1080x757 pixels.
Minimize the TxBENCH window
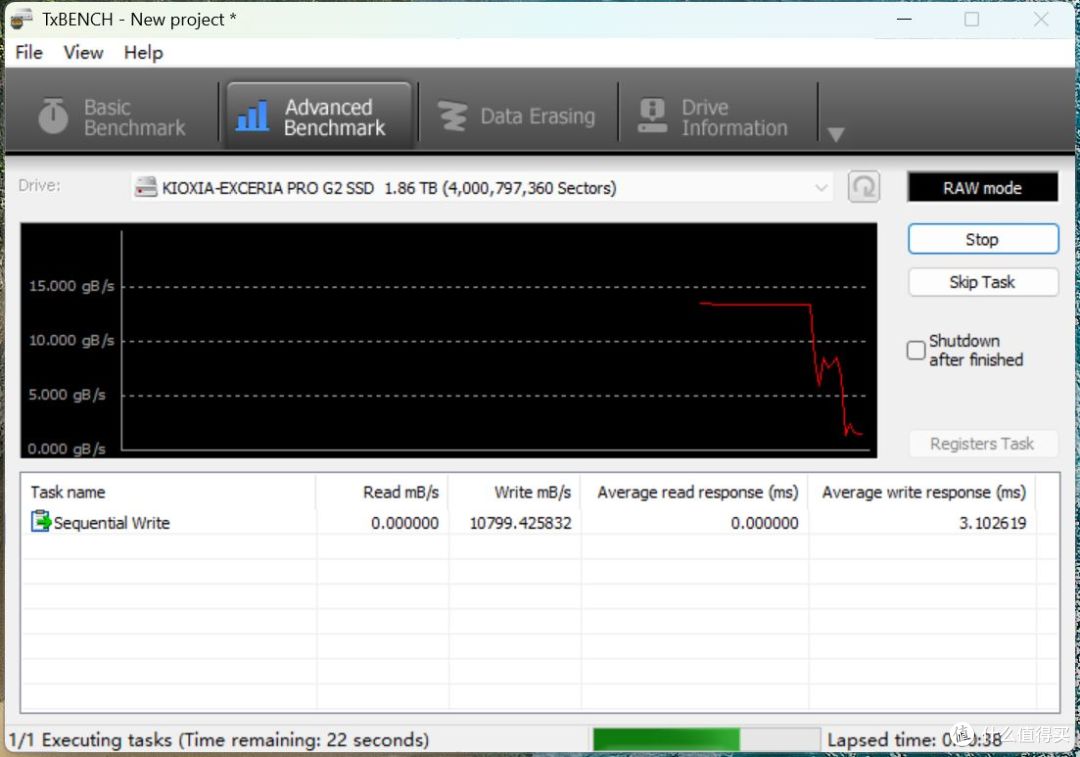[x=904, y=19]
